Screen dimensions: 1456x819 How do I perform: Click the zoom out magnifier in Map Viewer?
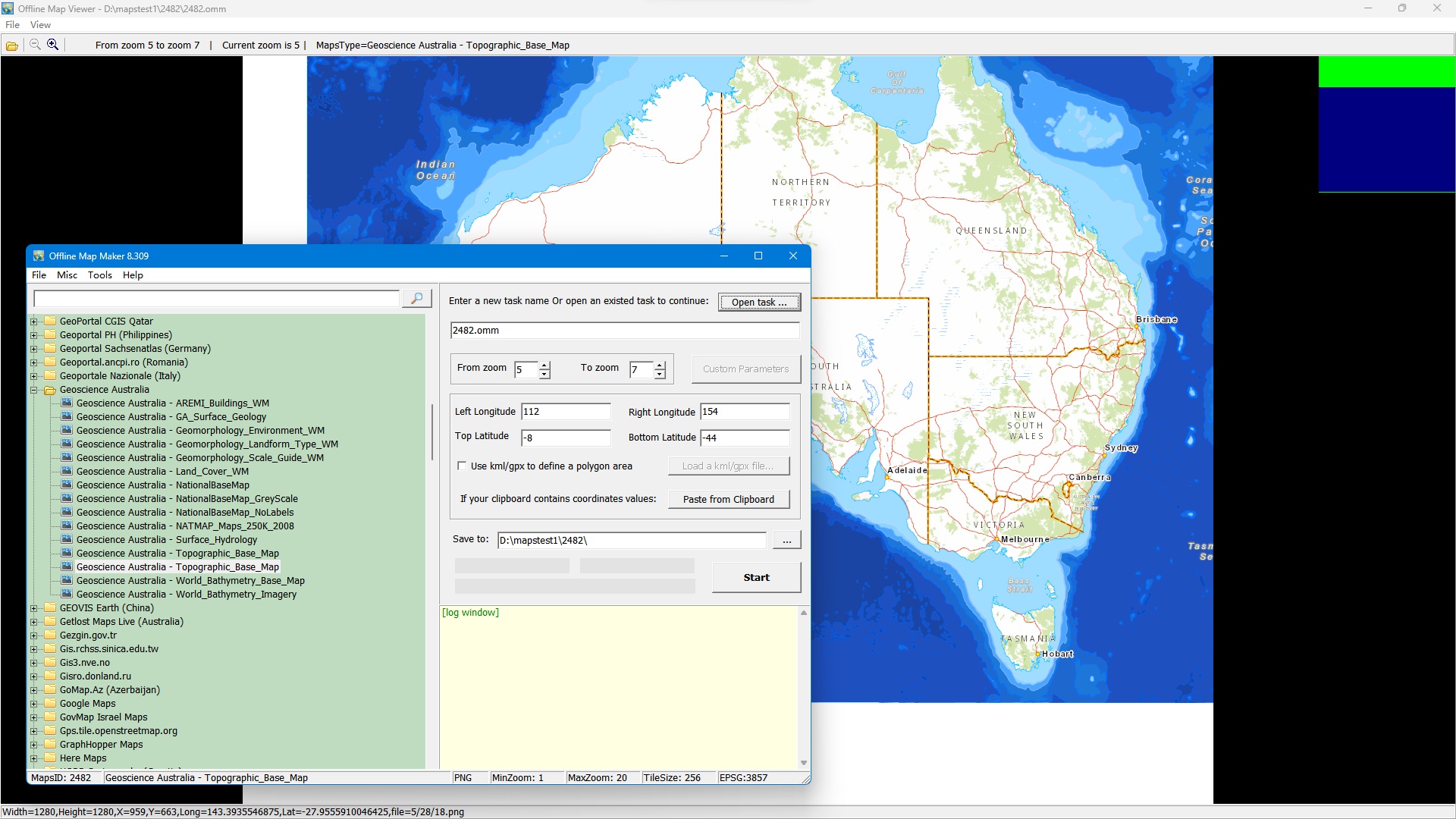tap(35, 45)
